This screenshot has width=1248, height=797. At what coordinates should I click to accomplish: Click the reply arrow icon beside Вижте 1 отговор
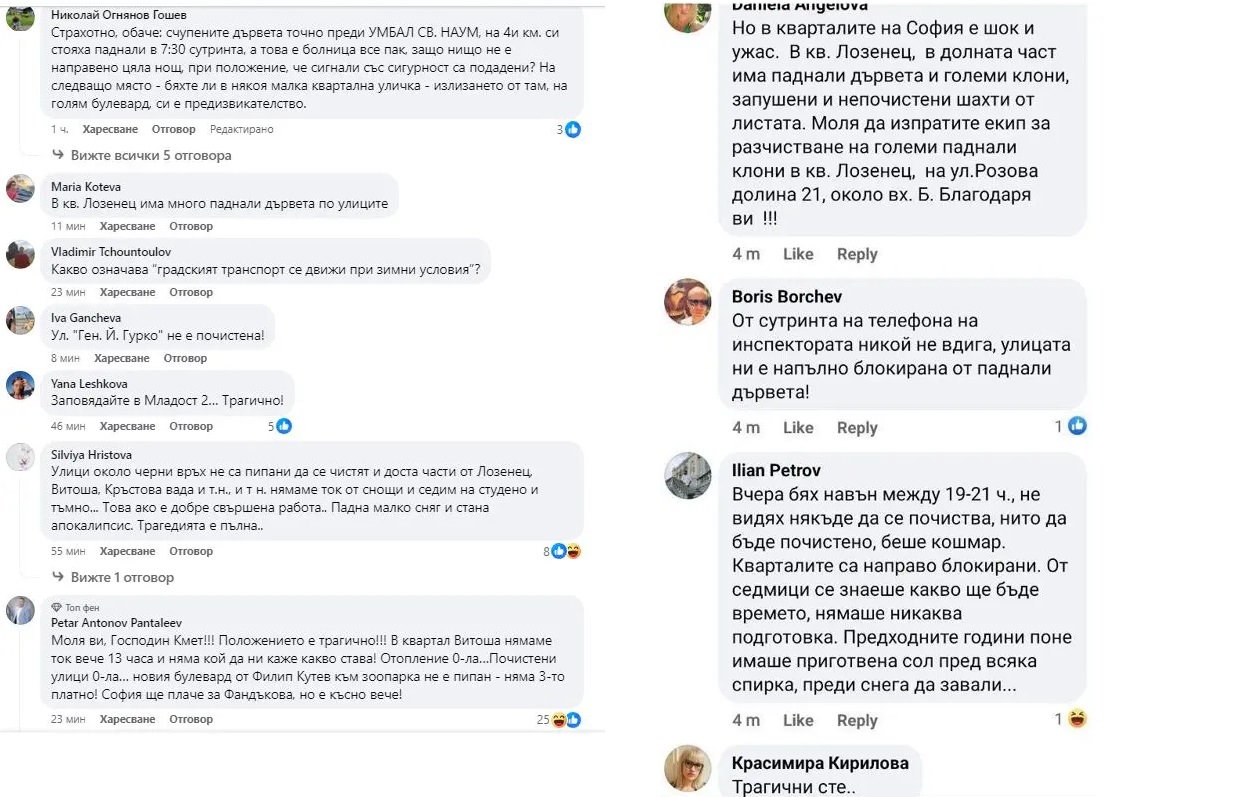[x=58, y=577]
